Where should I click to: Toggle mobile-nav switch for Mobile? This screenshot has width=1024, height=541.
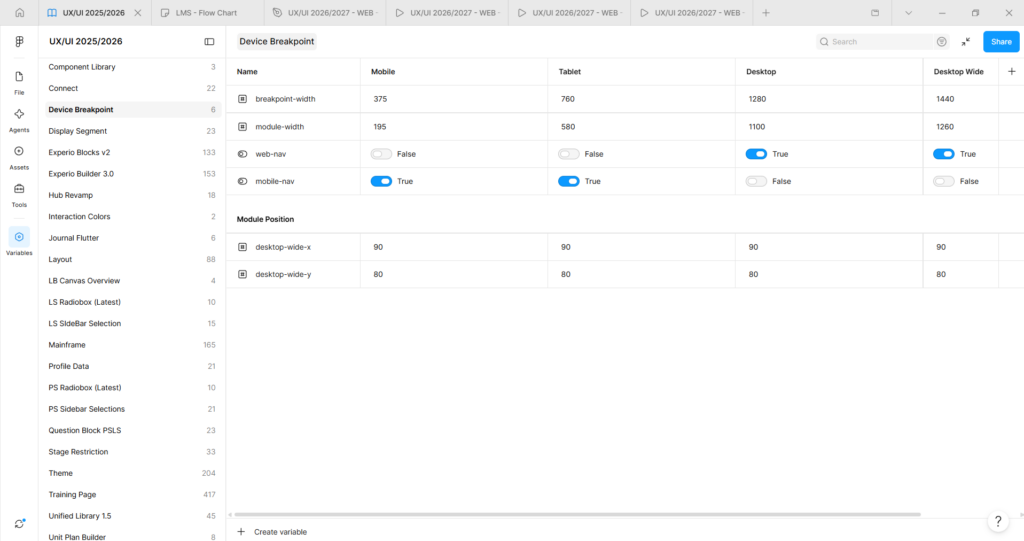pyautogui.click(x=381, y=181)
